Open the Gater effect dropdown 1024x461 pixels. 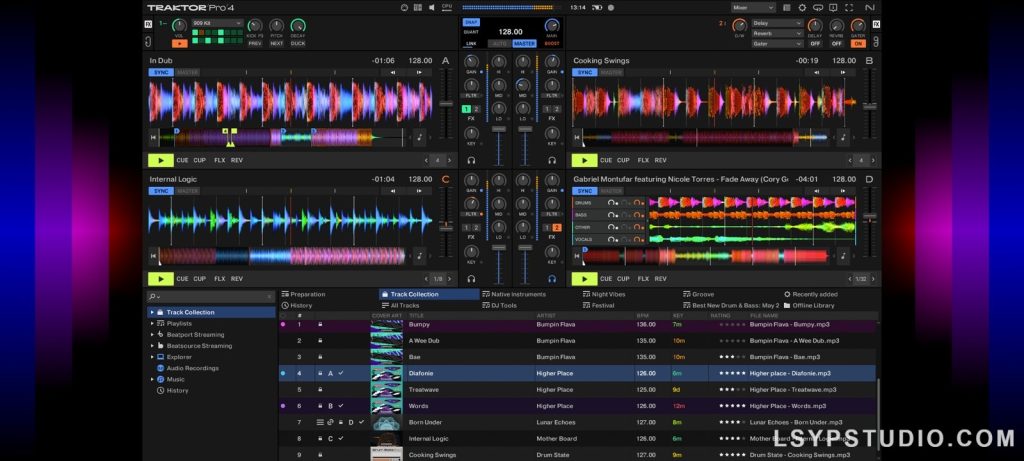click(777, 44)
